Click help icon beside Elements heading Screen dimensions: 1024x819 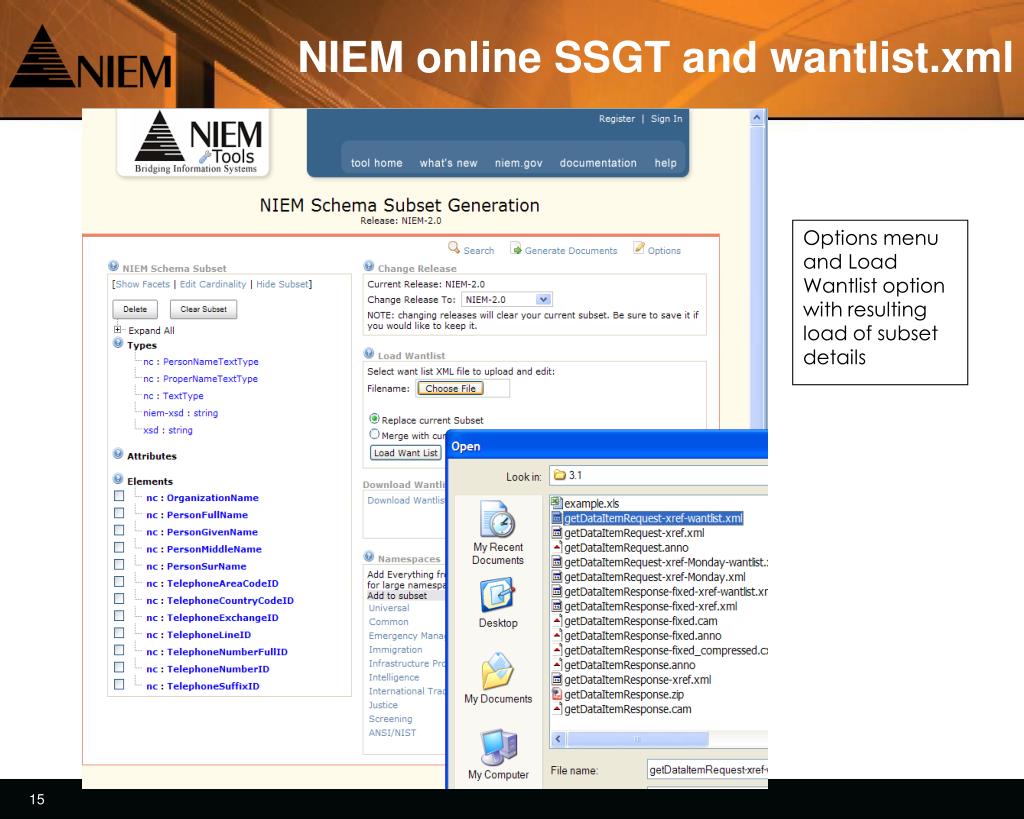click(x=118, y=479)
